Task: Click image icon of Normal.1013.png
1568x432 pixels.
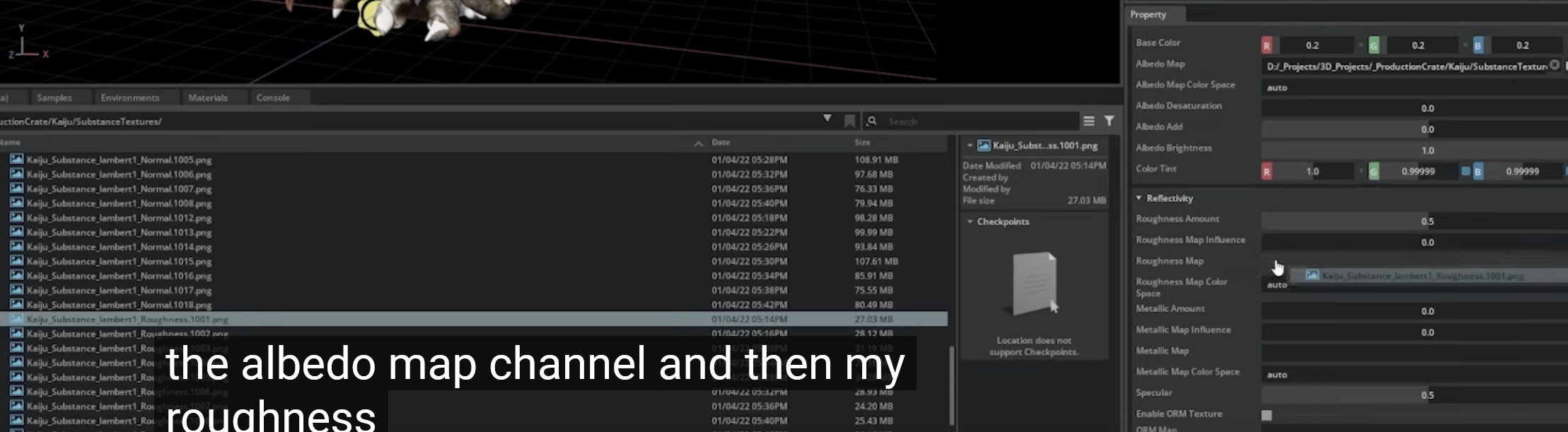Action: [16, 232]
